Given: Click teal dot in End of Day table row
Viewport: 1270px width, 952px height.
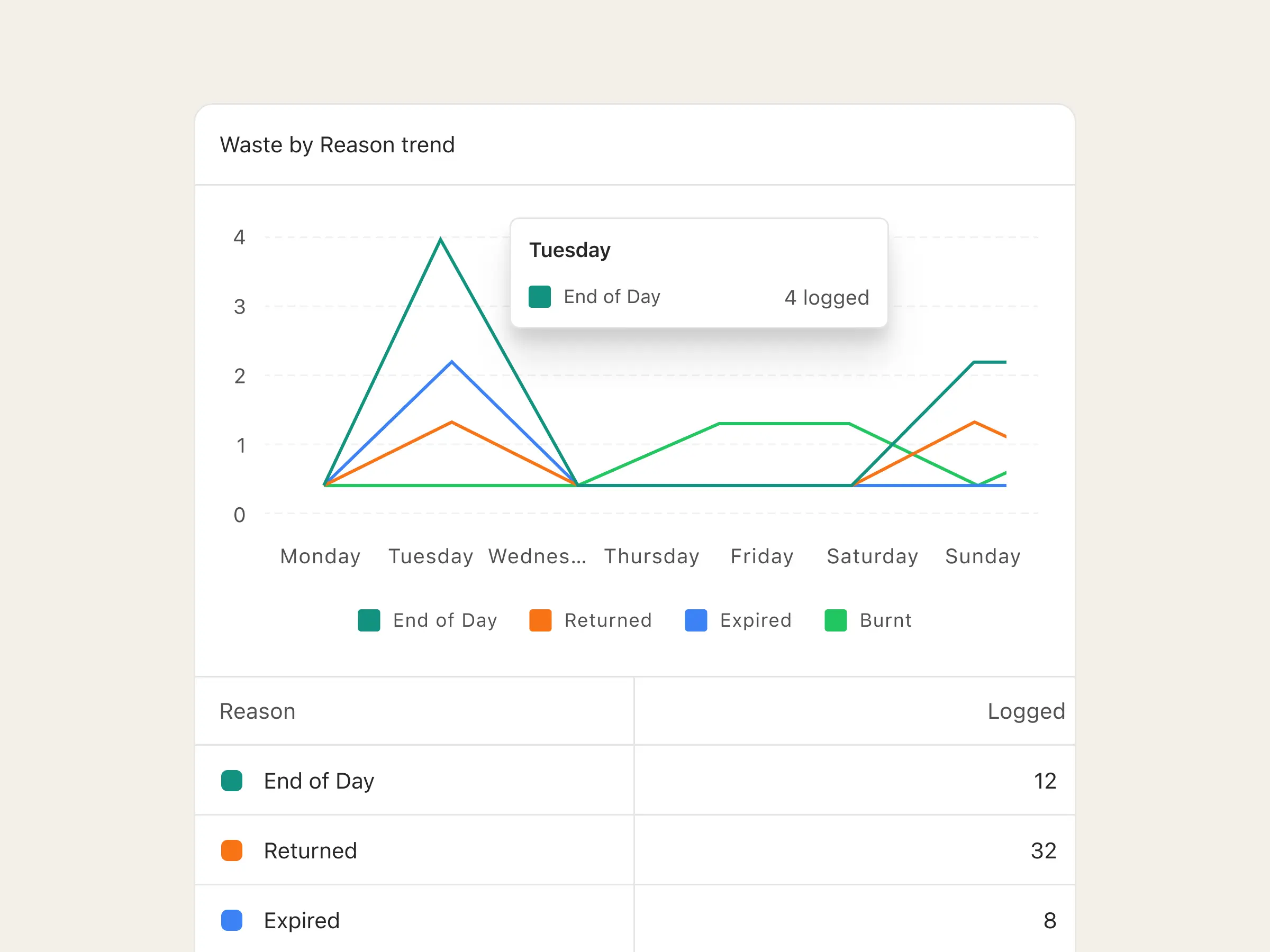Looking at the screenshot, I should (231, 781).
